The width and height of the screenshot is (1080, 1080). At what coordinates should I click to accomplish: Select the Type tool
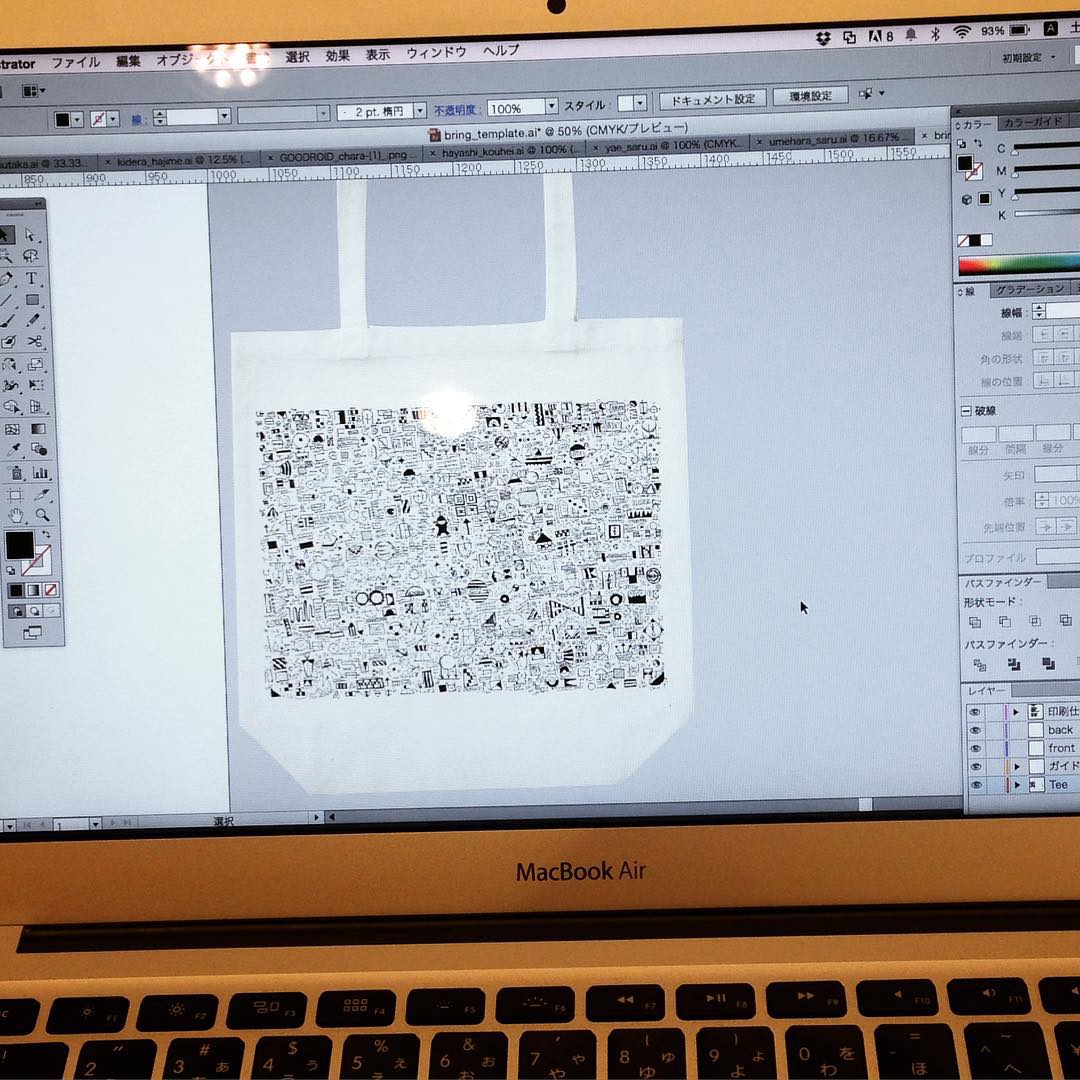(x=31, y=279)
